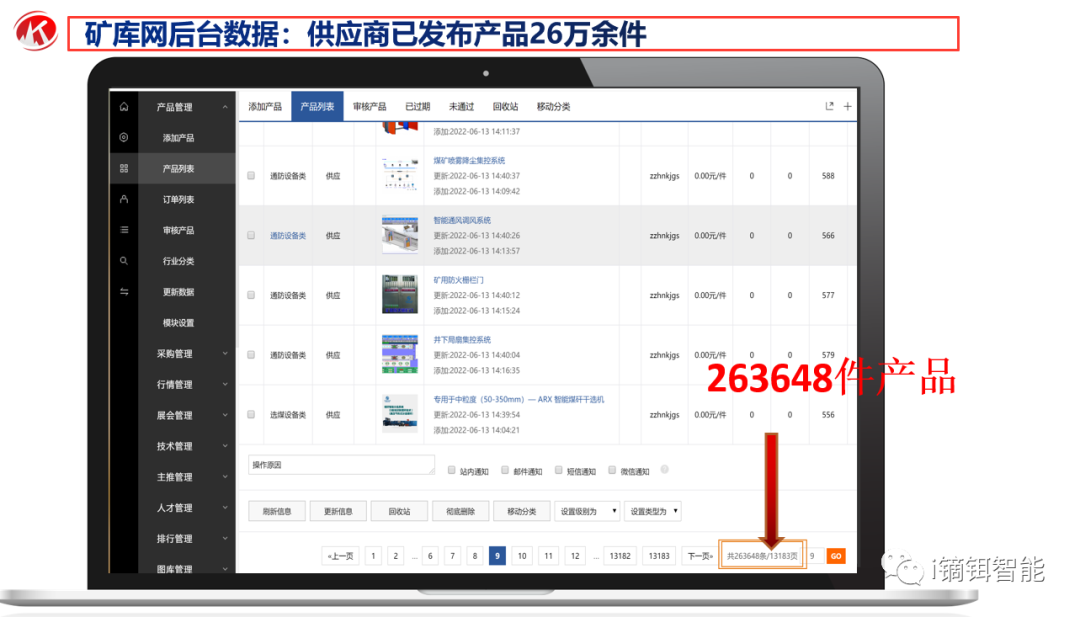The width and height of the screenshot is (1080, 617).
Task: Click the 操作原因 text field
Action: point(340,465)
